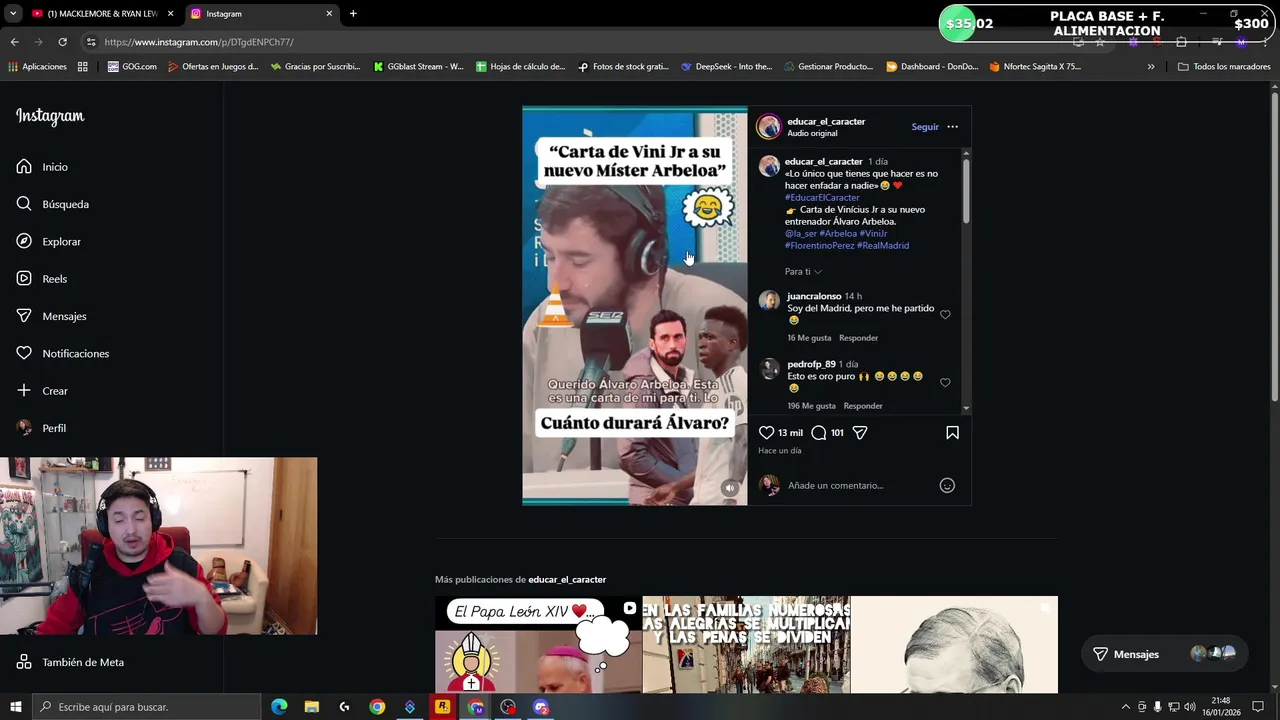The height and width of the screenshot is (720, 1280).
Task: Open Reels from the sidebar
Action: tap(42, 279)
